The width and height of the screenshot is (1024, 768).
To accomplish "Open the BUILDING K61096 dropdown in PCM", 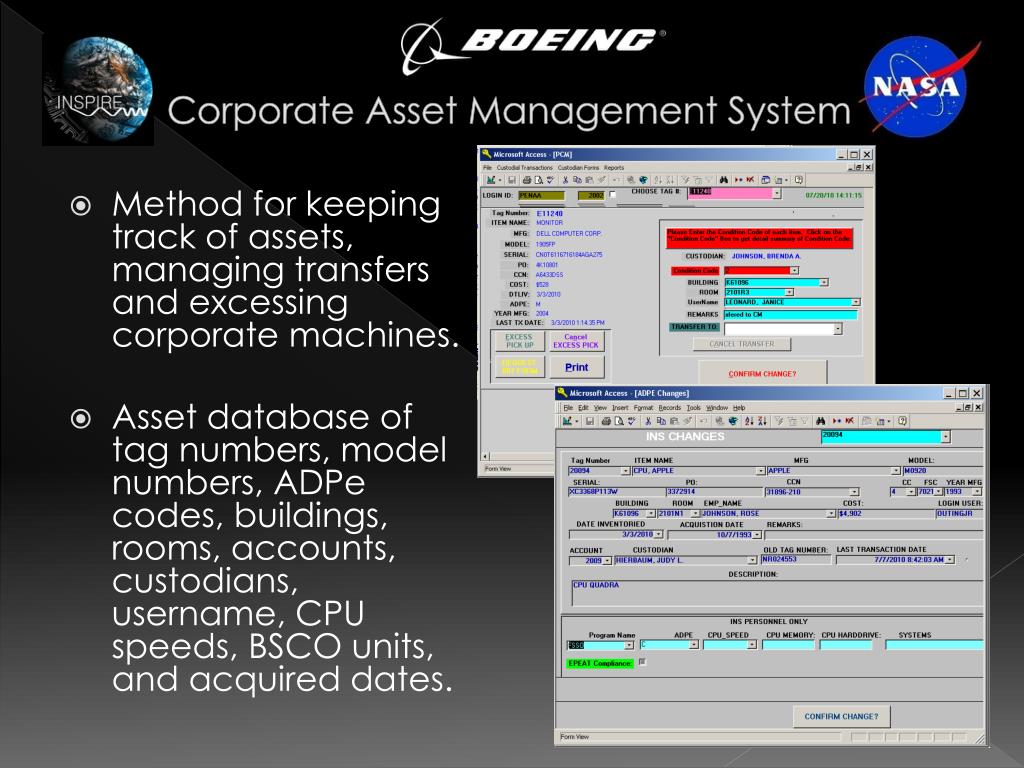I will point(824,283).
